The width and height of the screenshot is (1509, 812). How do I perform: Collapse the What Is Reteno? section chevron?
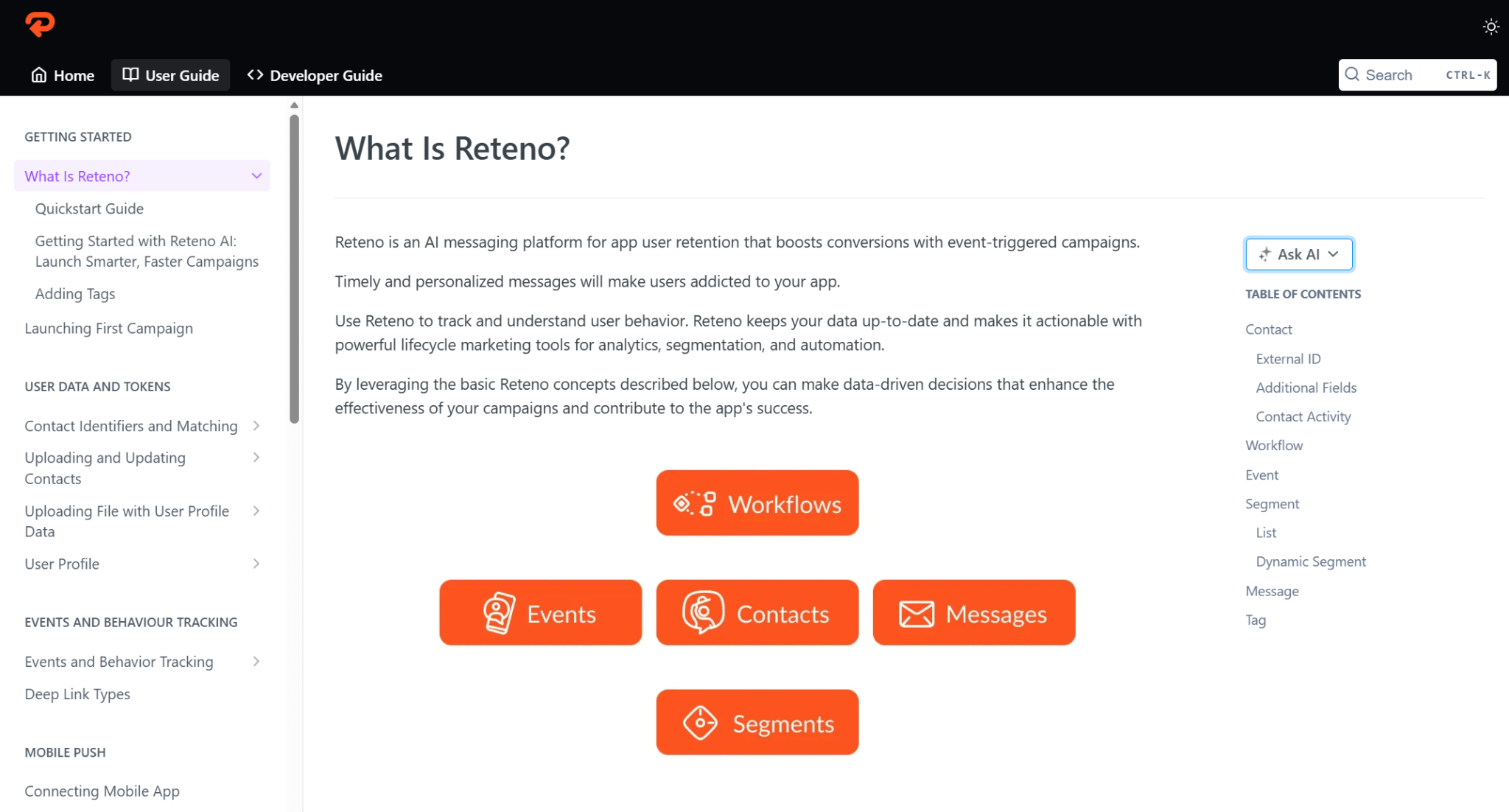point(256,175)
